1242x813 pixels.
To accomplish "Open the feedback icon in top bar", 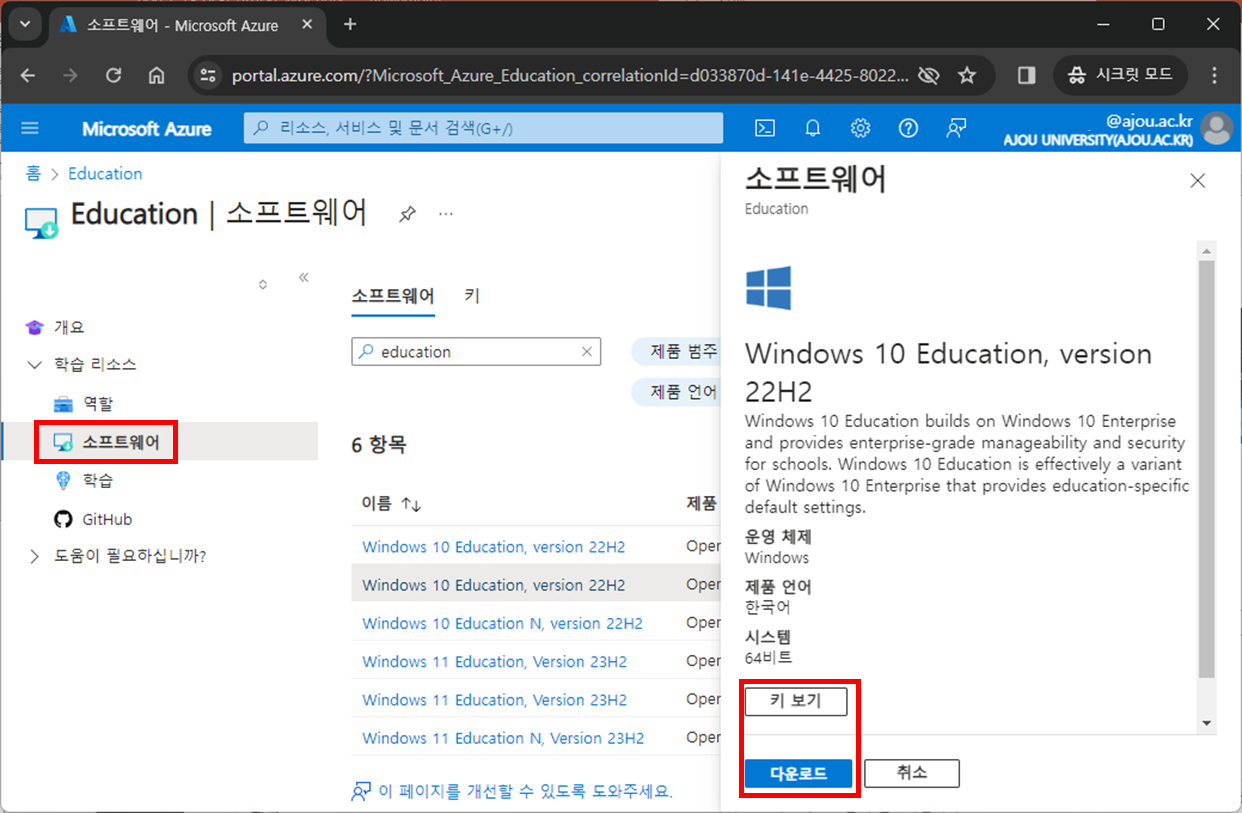I will click(956, 128).
